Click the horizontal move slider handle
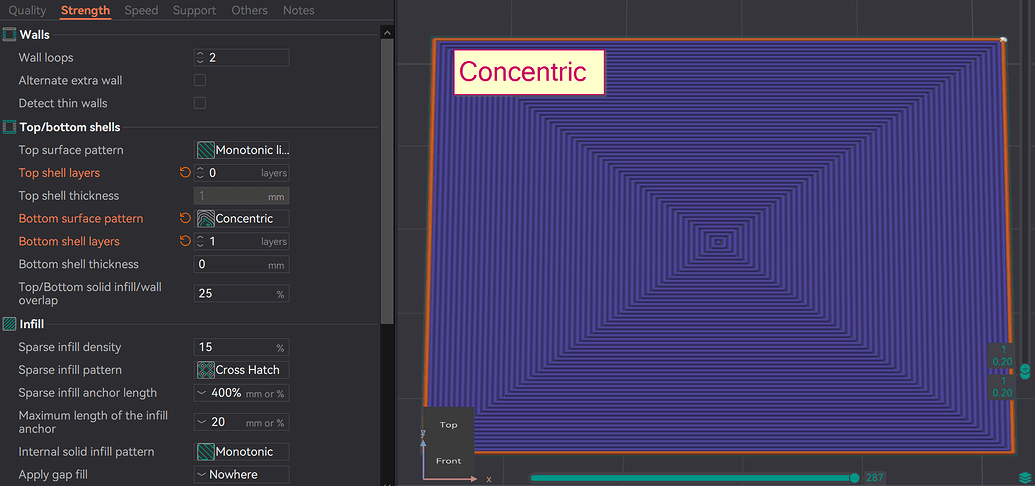This screenshot has height=486, width=1035. [x=855, y=477]
